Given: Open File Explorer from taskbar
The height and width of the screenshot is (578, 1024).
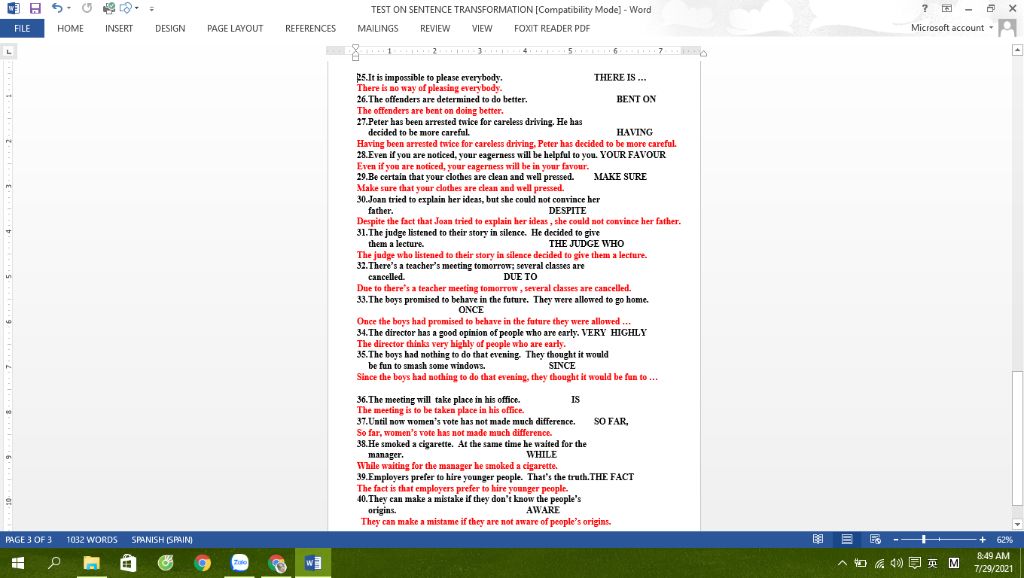Looking at the screenshot, I should coord(91,563).
